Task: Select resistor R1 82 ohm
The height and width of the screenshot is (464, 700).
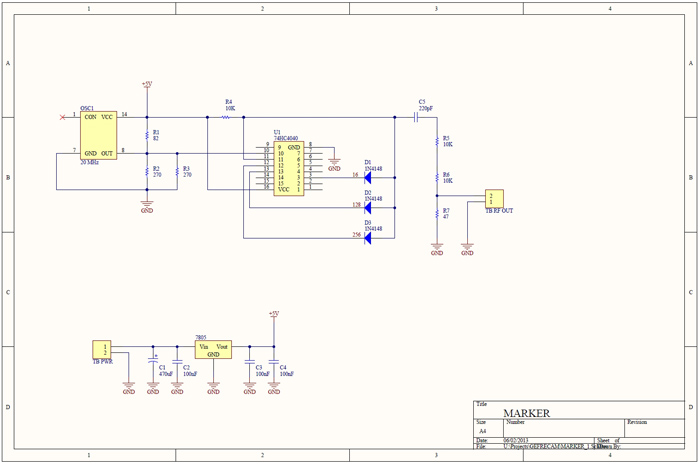Action: coord(147,134)
